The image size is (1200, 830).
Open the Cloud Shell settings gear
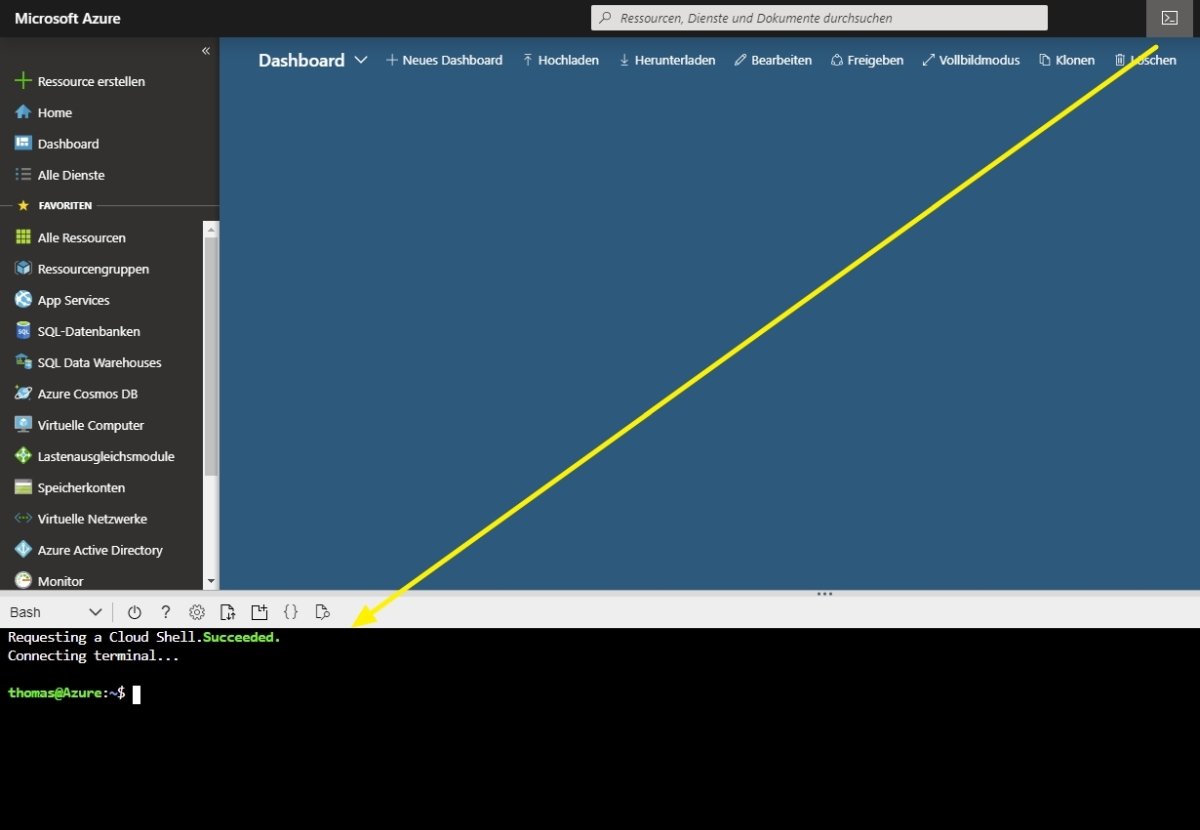(x=196, y=612)
